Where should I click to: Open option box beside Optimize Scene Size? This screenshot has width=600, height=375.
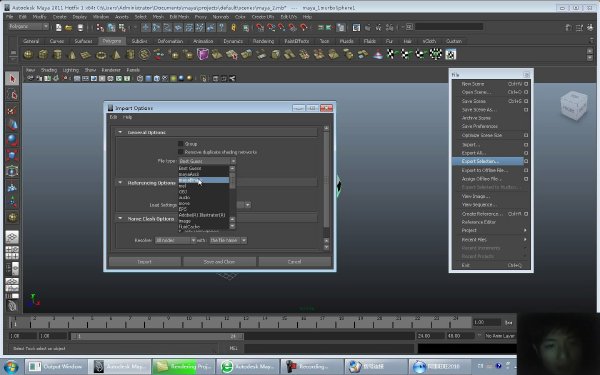[x=526, y=135]
